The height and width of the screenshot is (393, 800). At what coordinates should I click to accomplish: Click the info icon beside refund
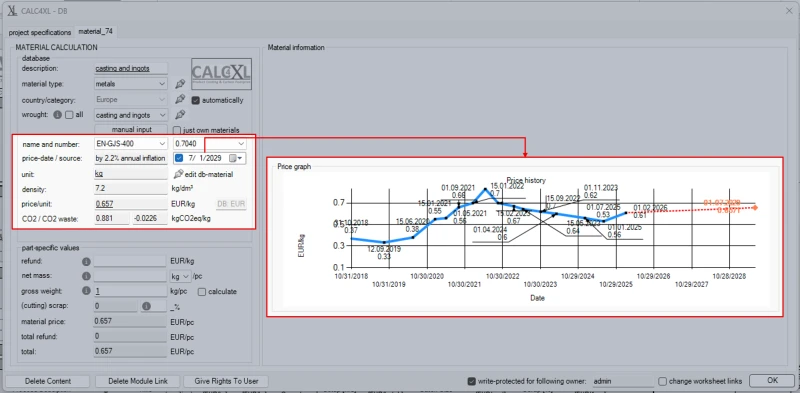click(x=86, y=261)
